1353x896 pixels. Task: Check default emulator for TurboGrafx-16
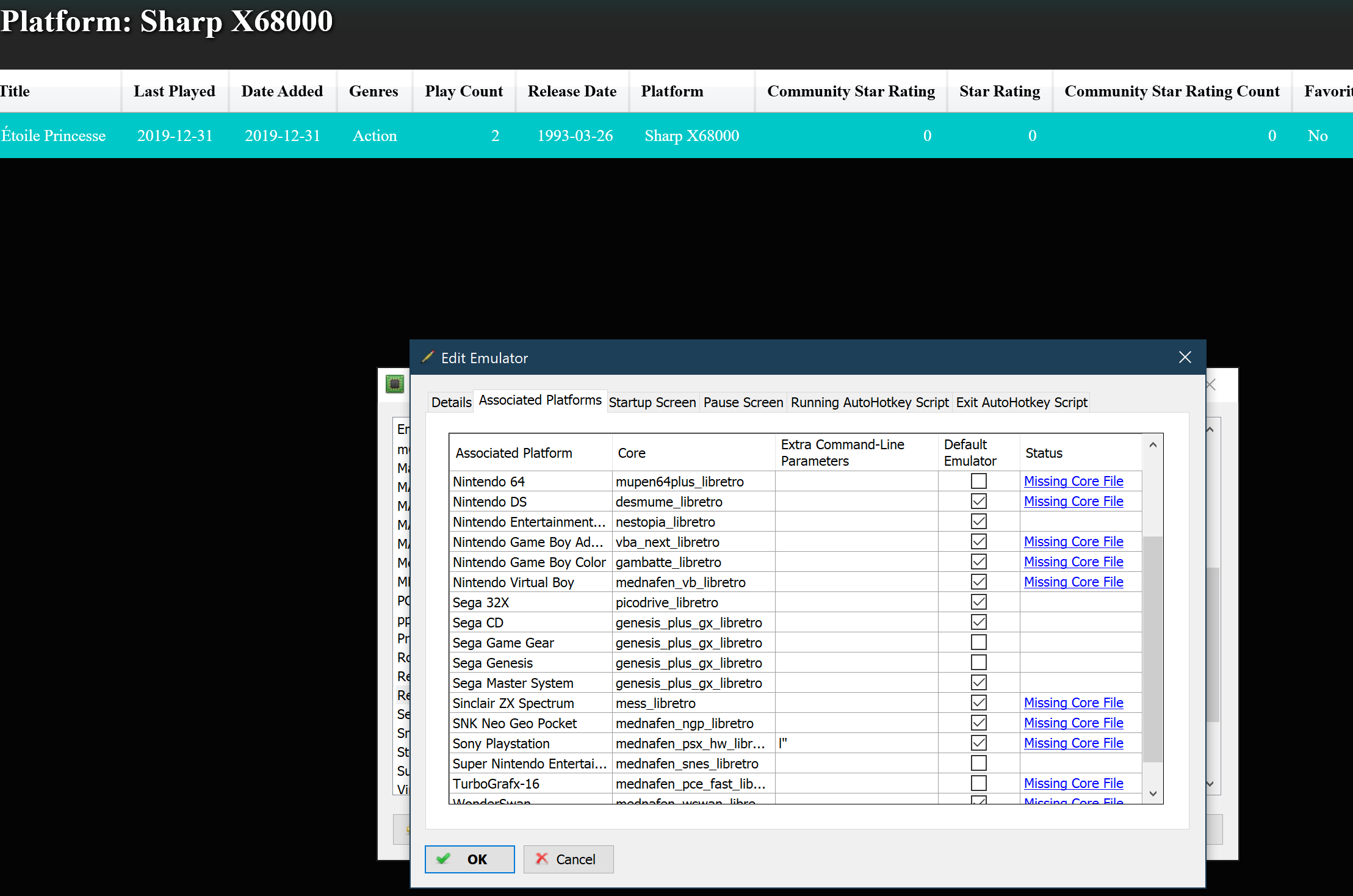pyautogui.click(x=978, y=783)
